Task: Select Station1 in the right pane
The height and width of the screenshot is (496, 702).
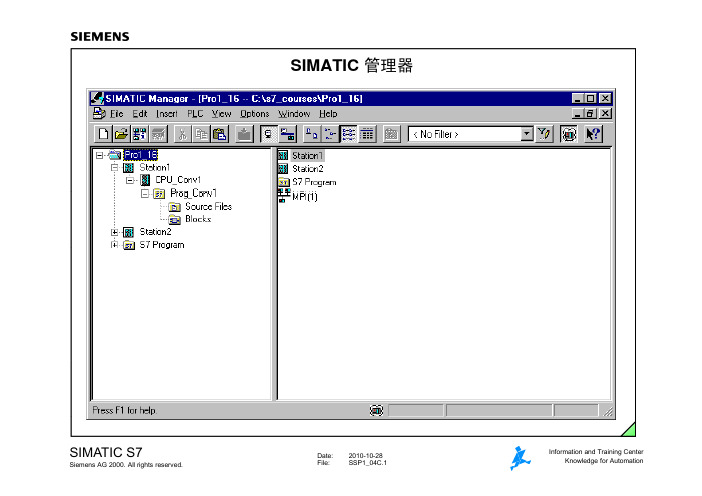Action: tap(308, 156)
